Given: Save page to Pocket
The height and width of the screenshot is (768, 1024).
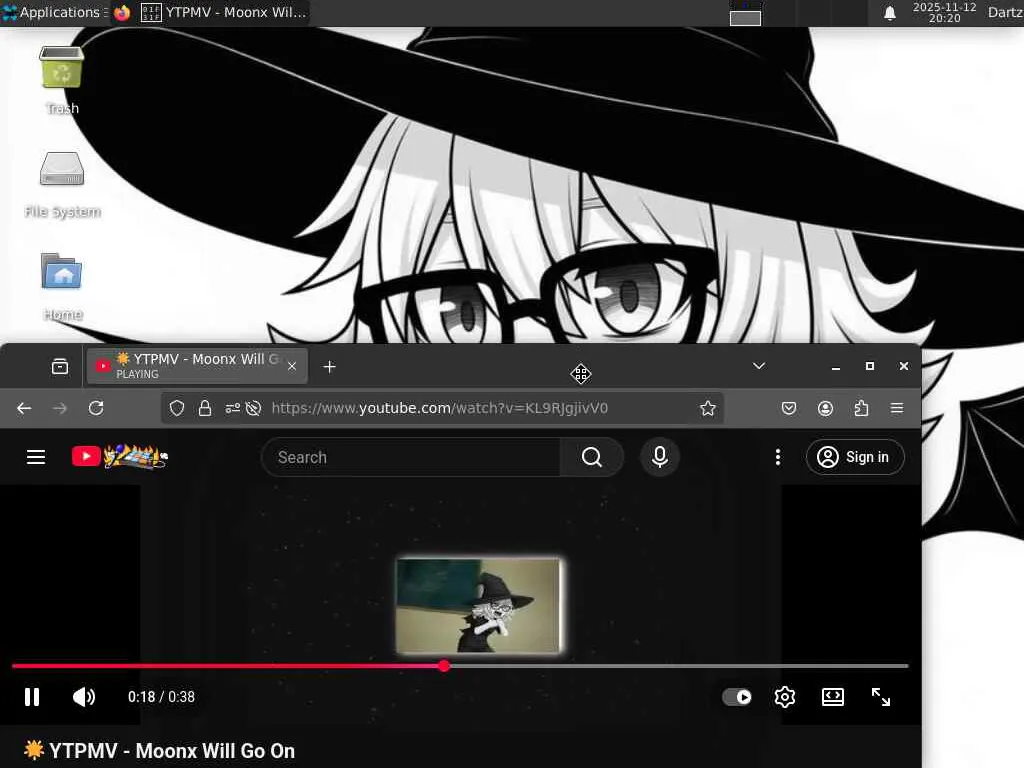Looking at the screenshot, I should click(x=789, y=408).
